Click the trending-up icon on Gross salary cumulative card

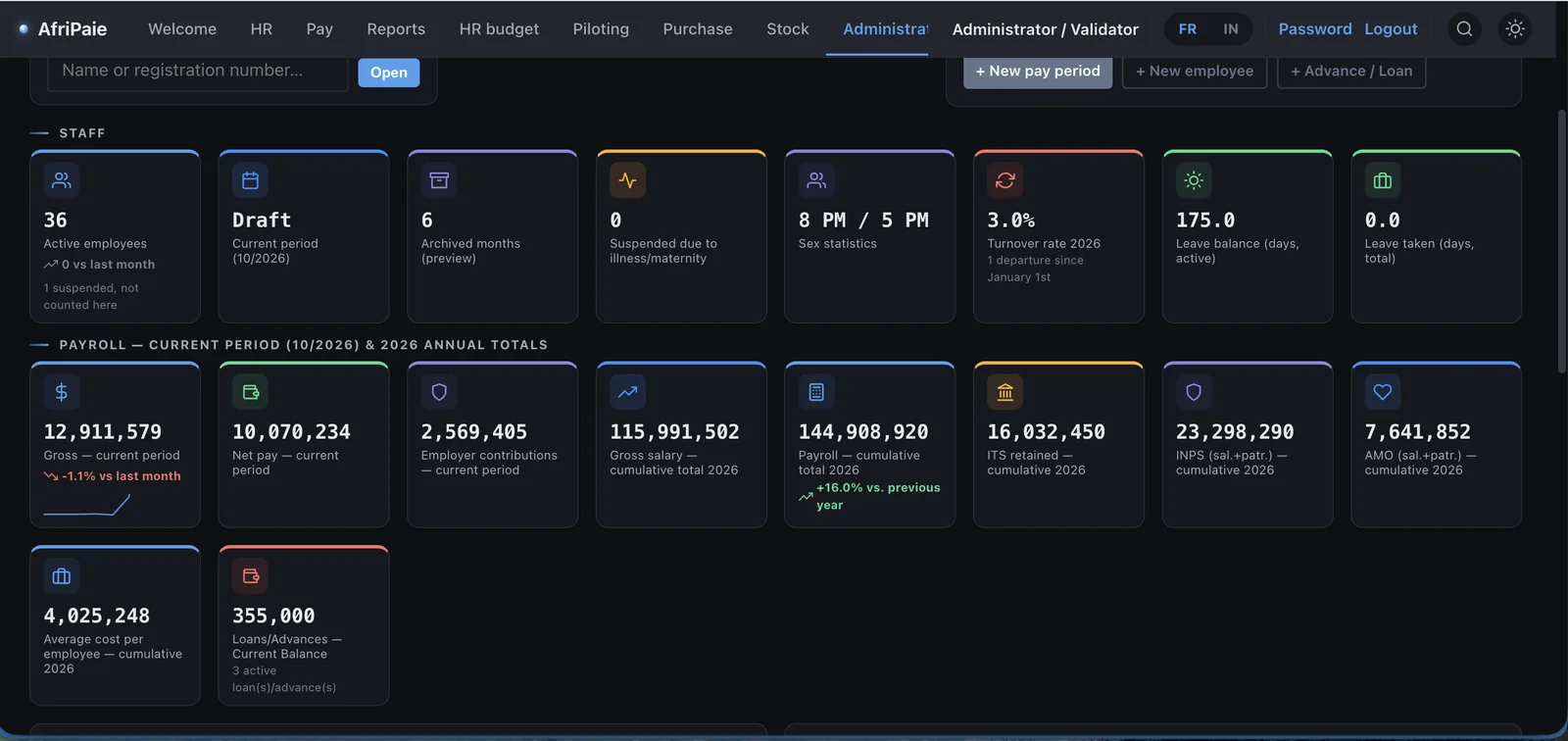(x=628, y=392)
